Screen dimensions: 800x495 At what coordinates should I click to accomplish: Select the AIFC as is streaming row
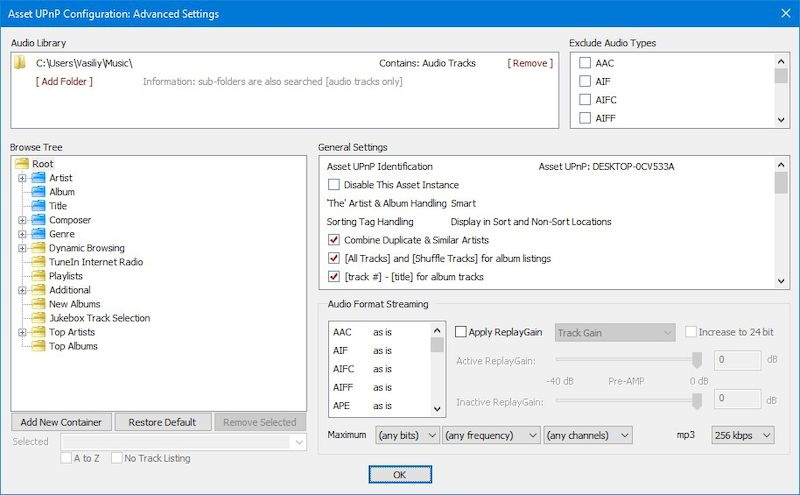point(380,369)
